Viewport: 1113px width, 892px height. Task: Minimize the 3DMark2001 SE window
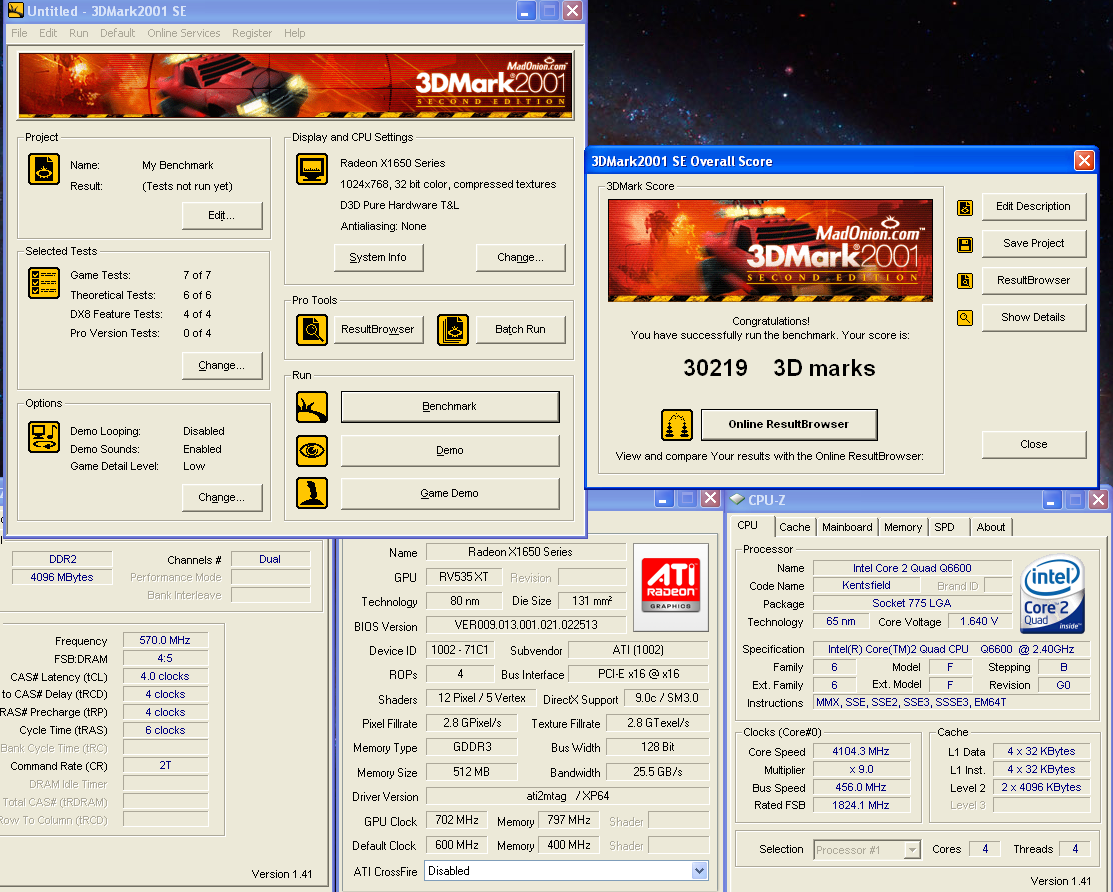tap(525, 11)
